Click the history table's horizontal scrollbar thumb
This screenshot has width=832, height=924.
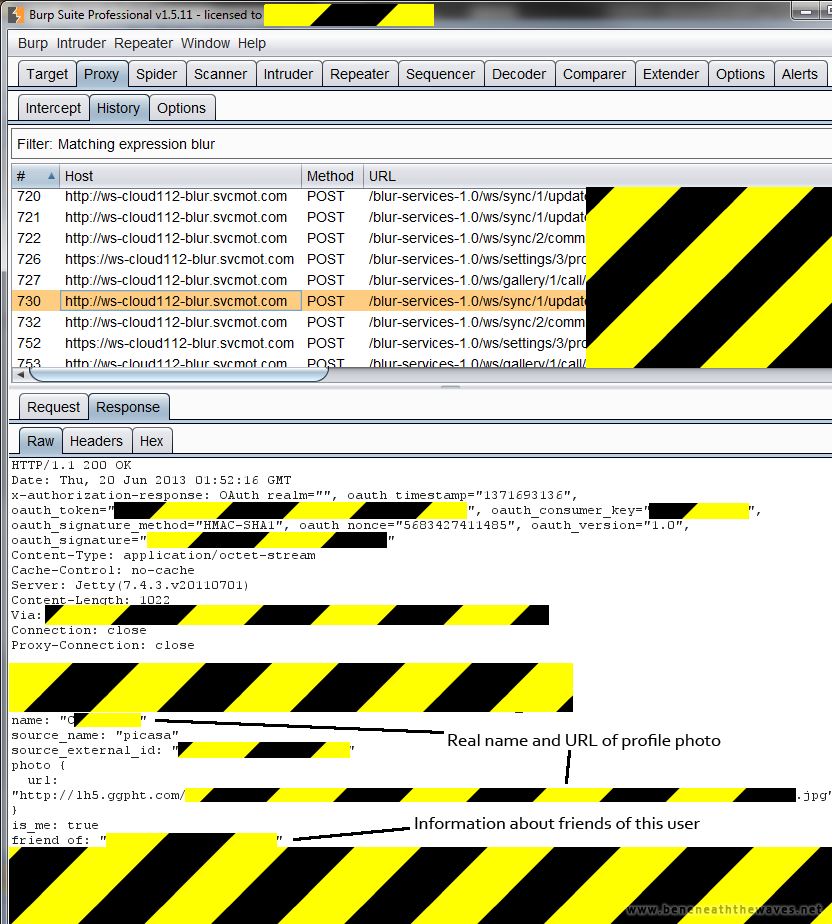[x=178, y=374]
